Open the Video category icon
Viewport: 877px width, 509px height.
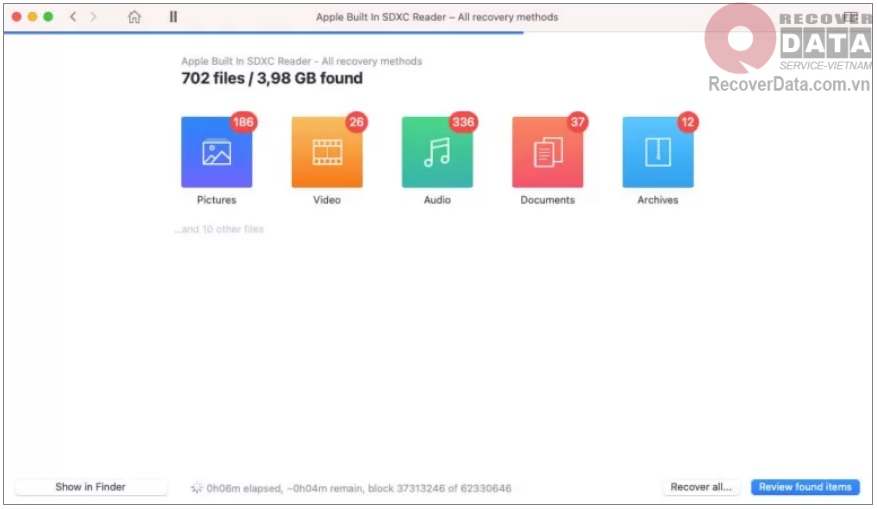point(327,152)
